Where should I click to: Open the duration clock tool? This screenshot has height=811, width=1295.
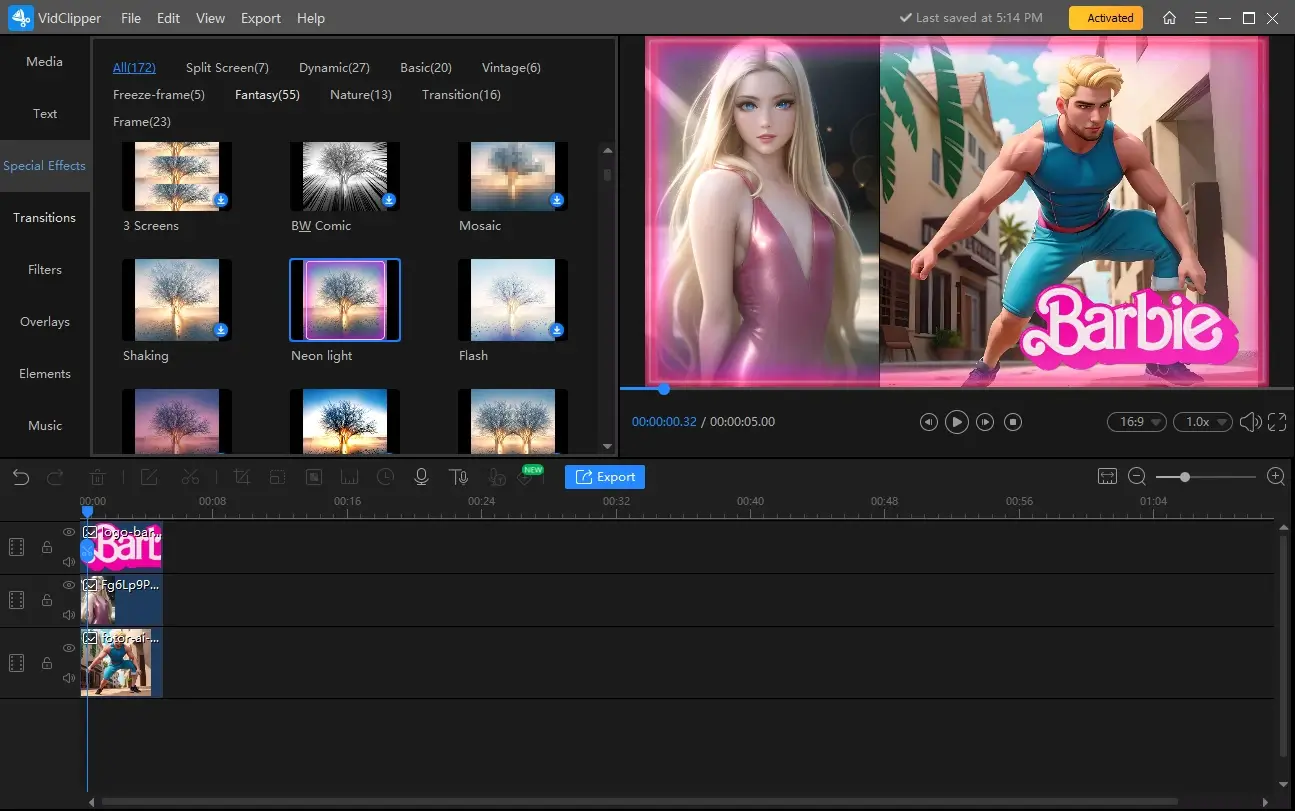coord(385,477)
